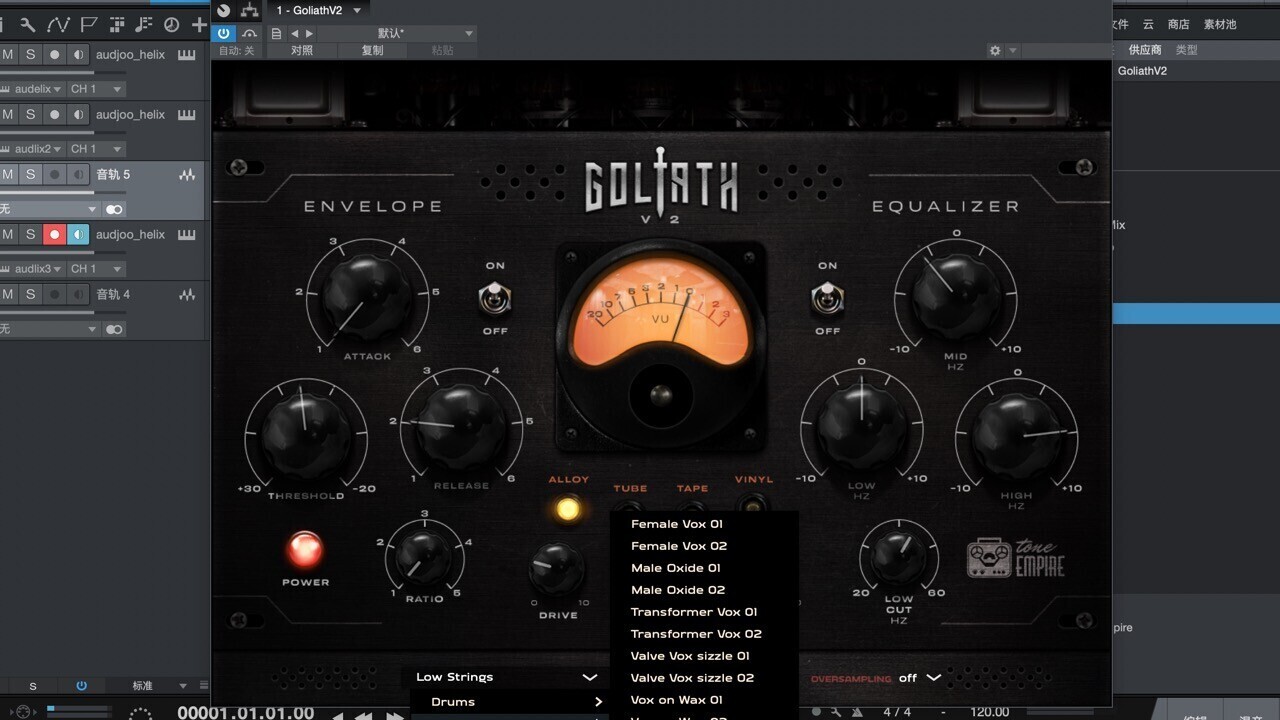Screen dimensions: 1280x720
Task: Select the ALLOY saturation lamp
Action: (568, 509)
